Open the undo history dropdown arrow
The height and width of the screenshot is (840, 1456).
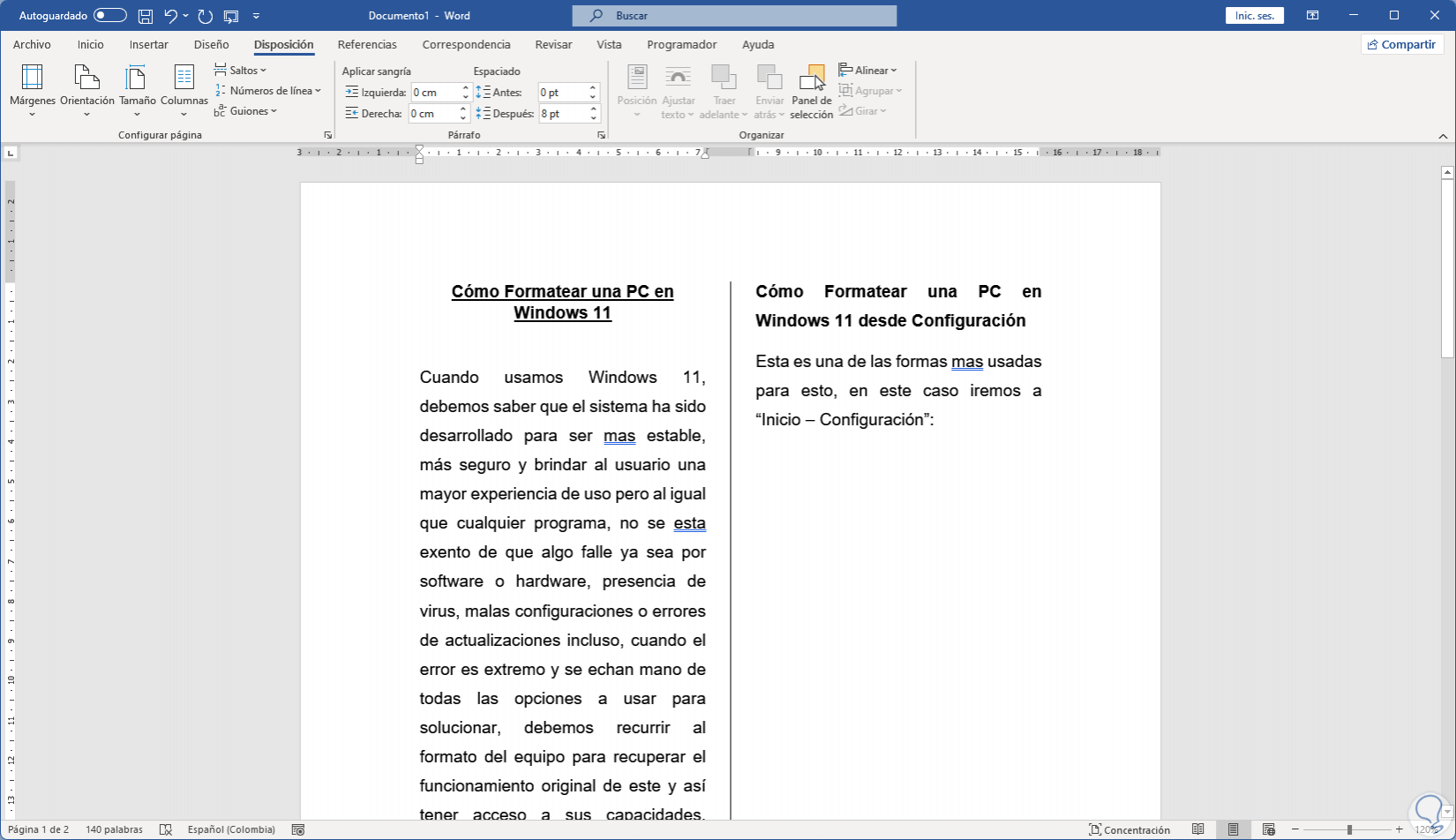click(185, 16)
